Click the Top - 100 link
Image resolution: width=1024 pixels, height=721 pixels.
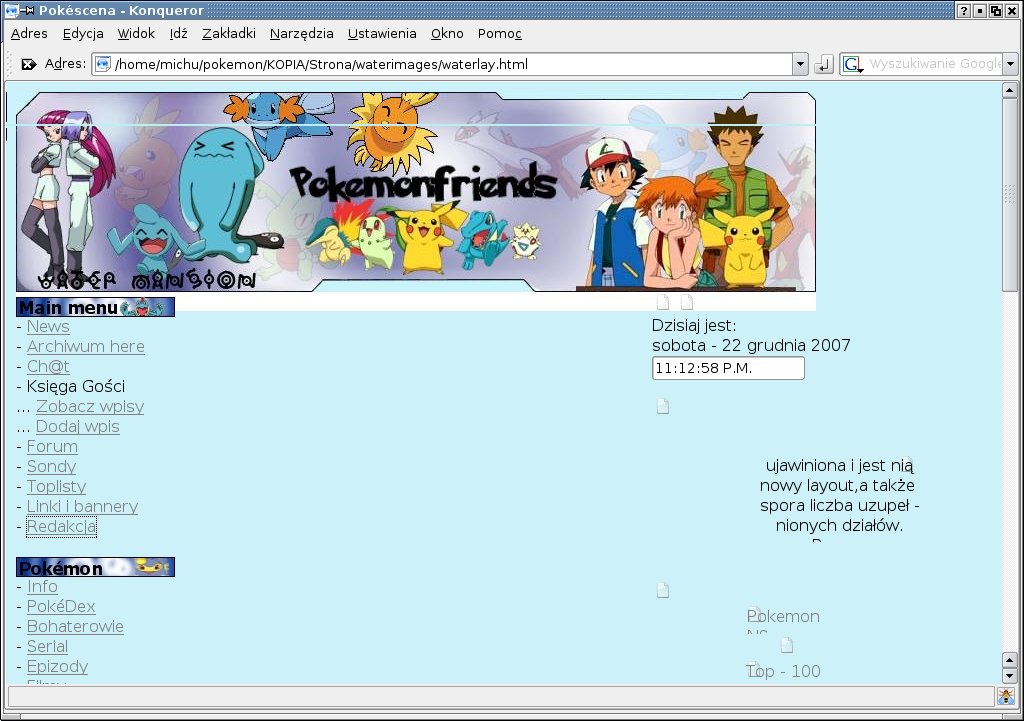click(783, 671)
